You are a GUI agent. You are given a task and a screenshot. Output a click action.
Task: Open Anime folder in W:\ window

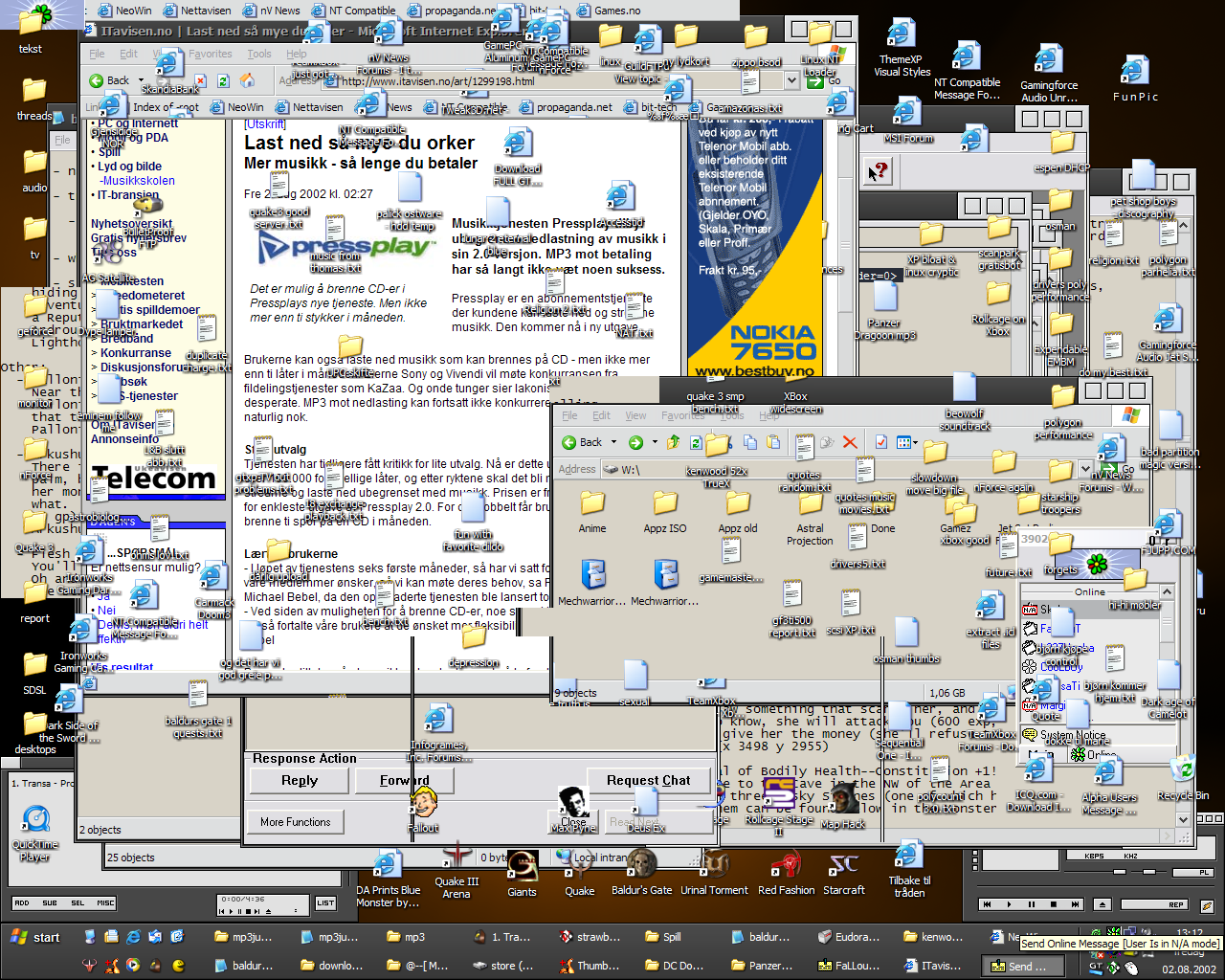point(592,513)
